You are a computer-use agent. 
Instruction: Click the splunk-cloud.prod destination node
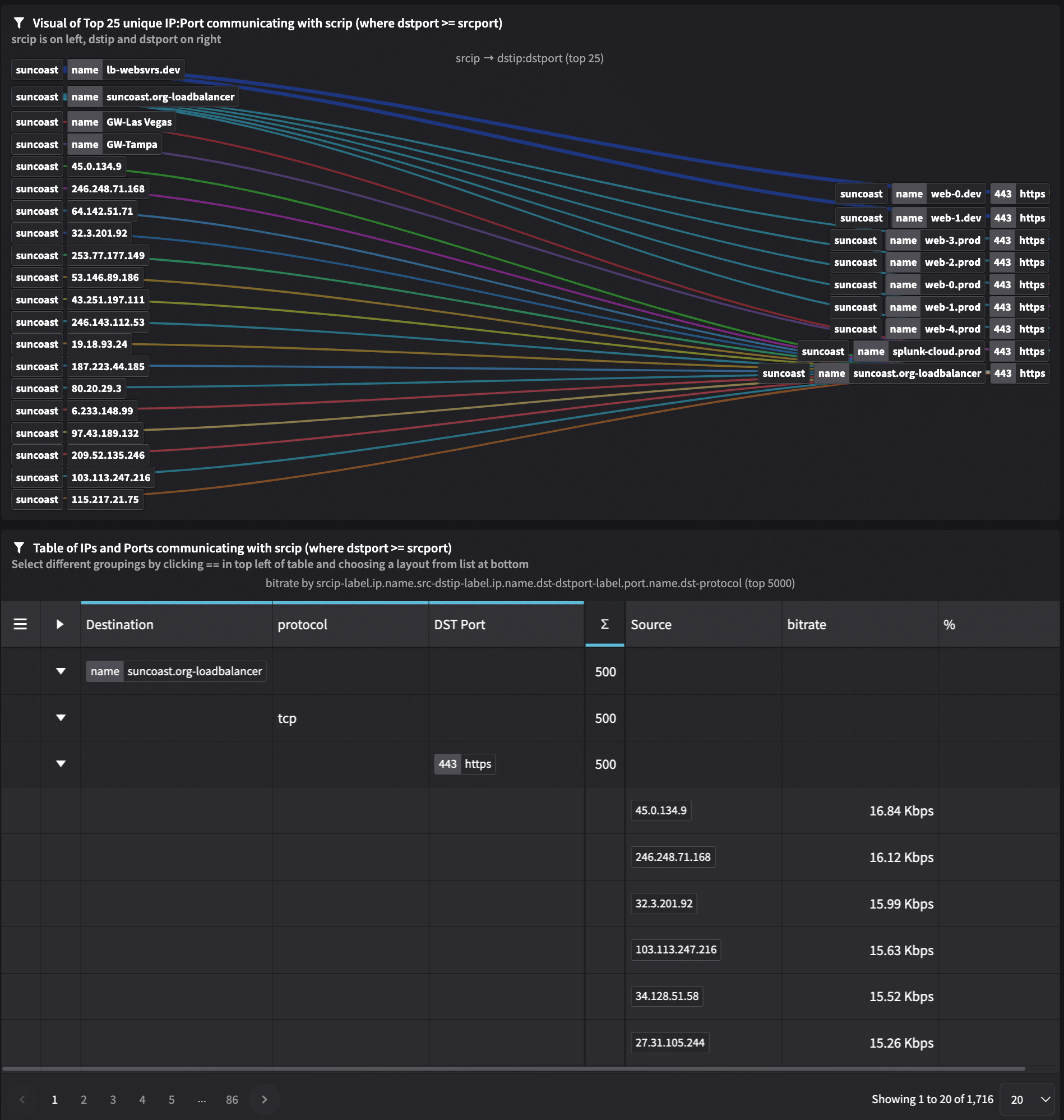936,351
